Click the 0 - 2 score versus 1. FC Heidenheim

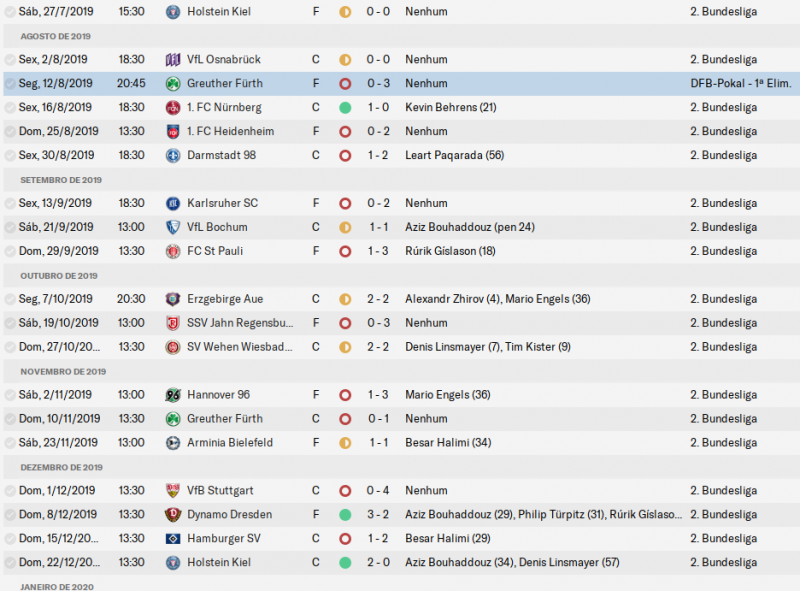tap(380, 131)
